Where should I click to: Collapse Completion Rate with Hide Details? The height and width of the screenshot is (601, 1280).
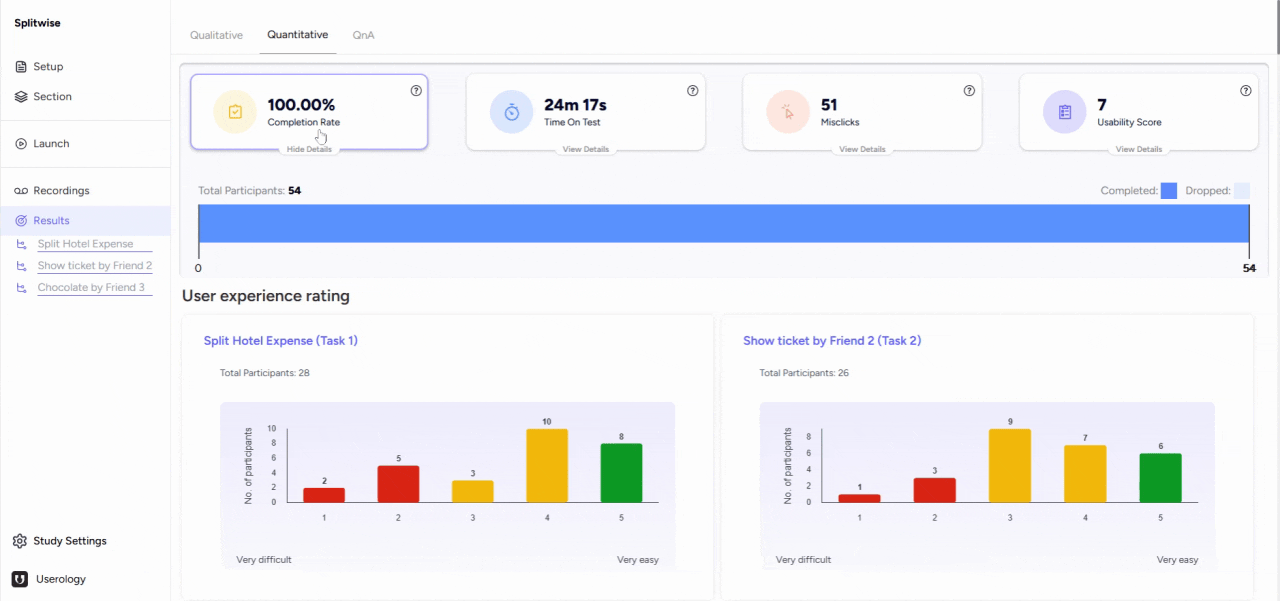[309, 149]
